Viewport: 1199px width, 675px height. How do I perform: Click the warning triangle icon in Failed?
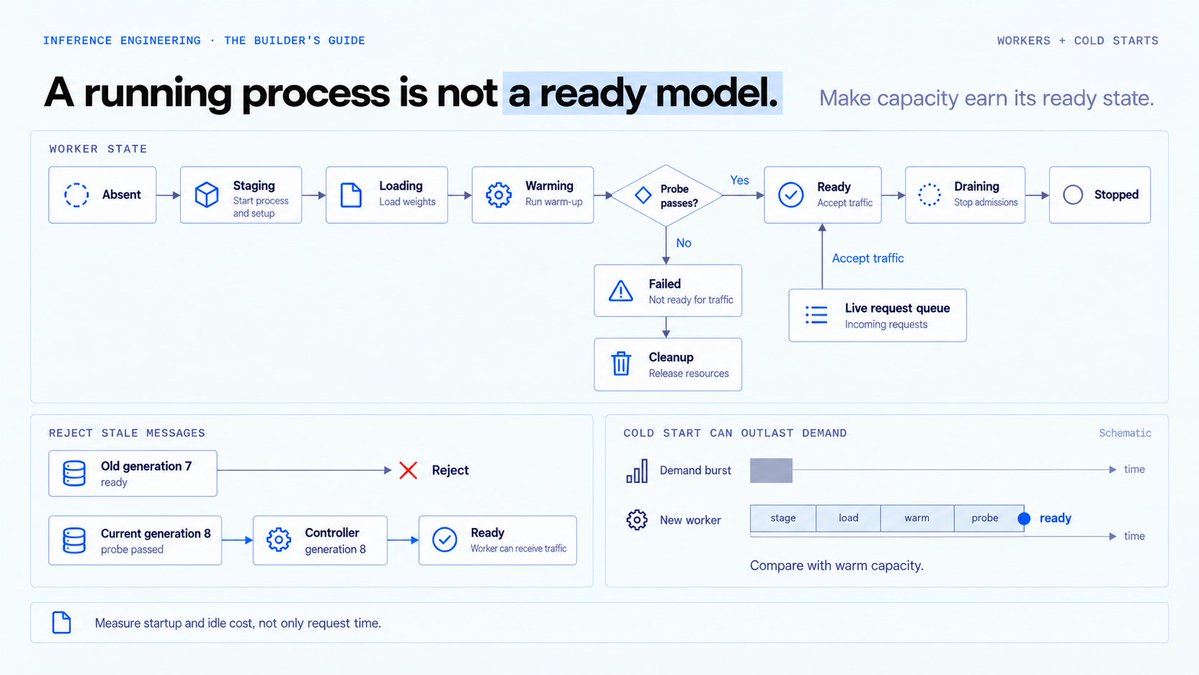(621, 291)
